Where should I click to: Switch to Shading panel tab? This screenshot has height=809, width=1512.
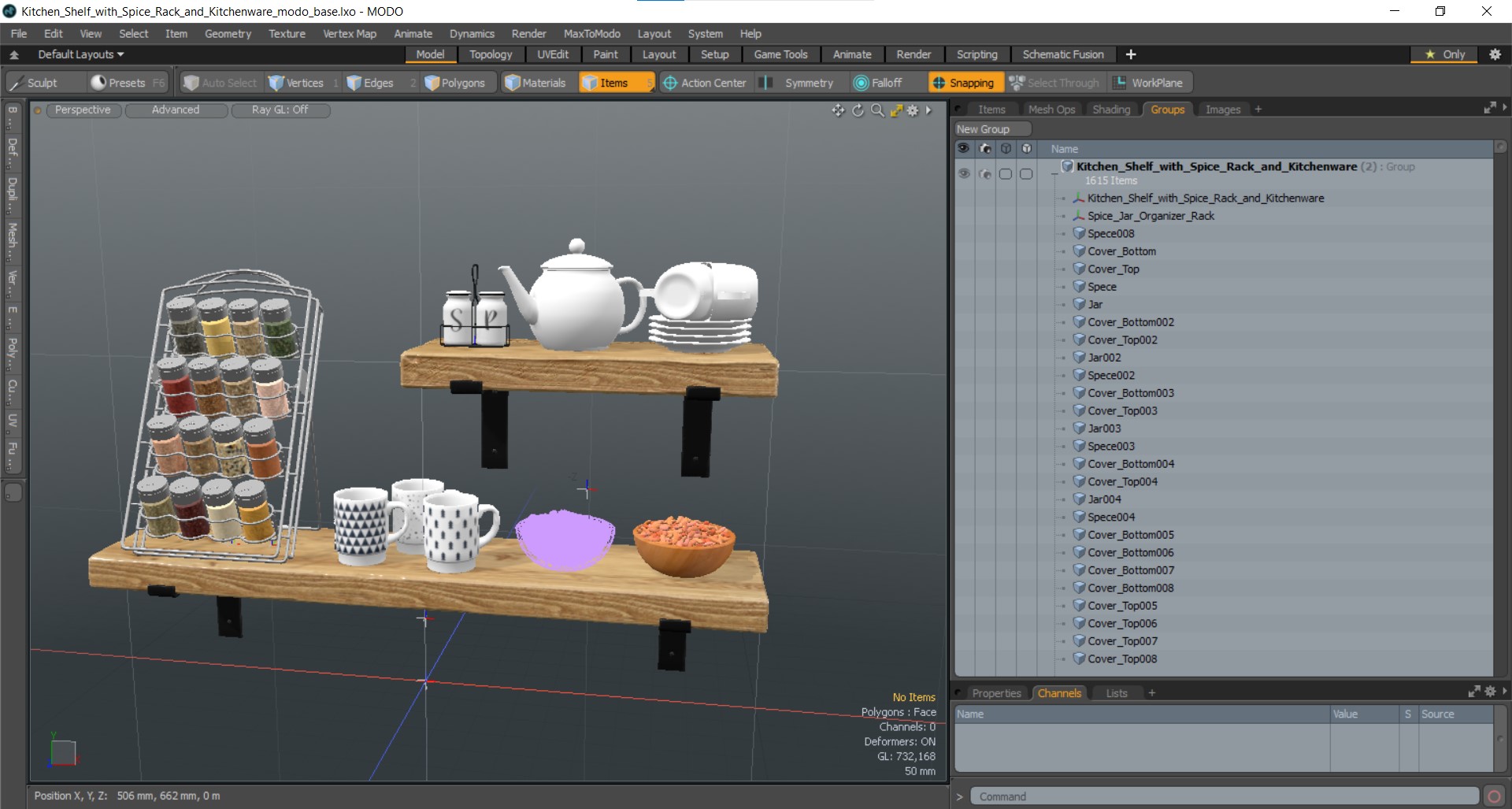click(x=1111, y=109)
